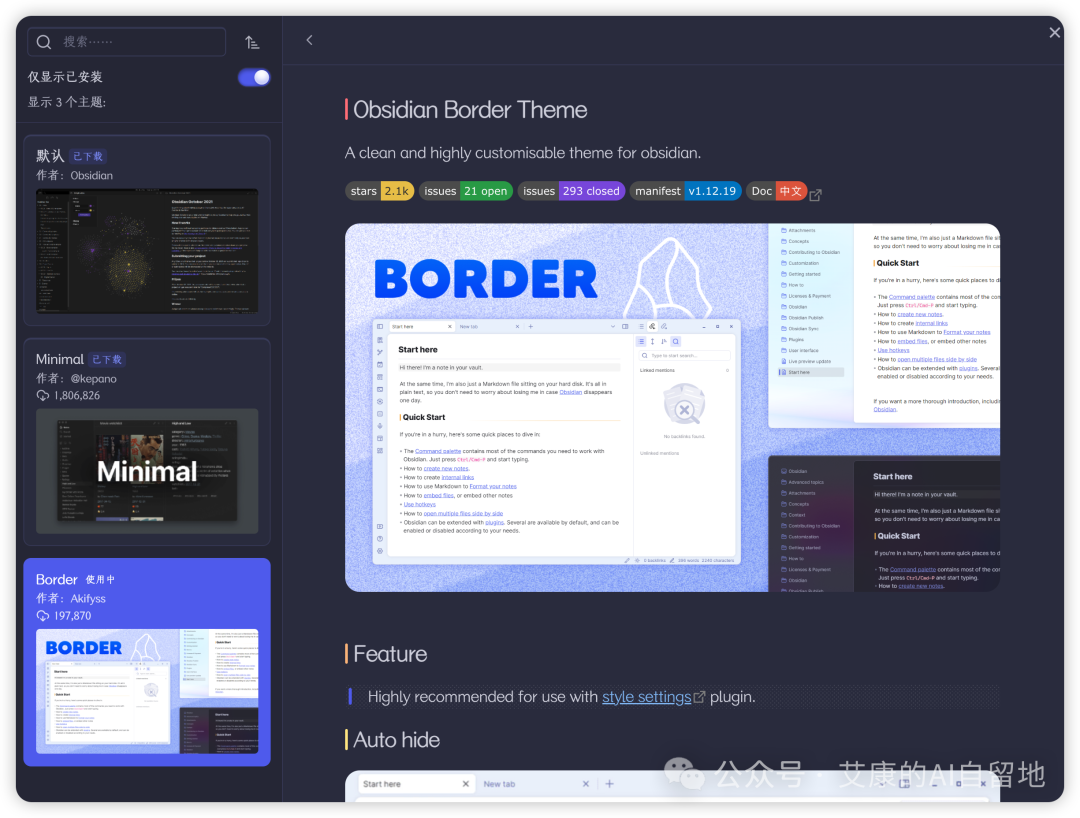
Task: Click the search magnifier icon
Action: 44,42
